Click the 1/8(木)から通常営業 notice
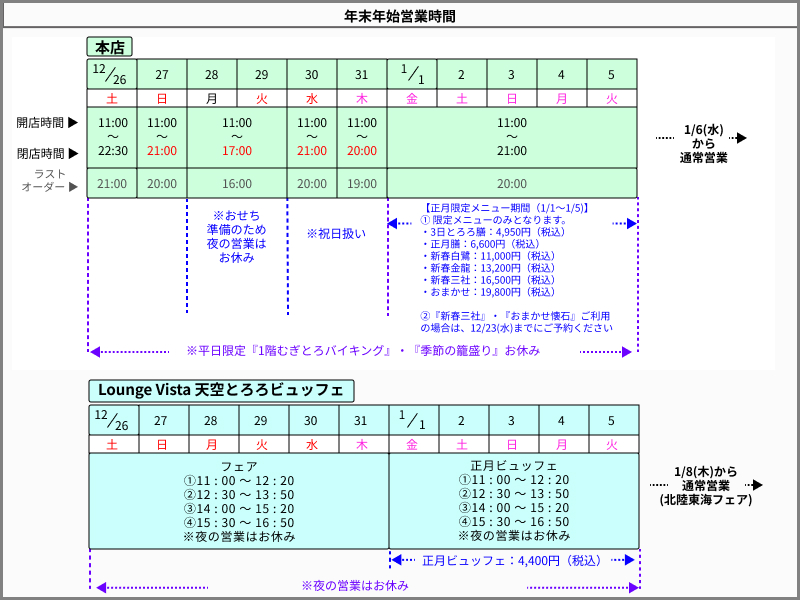The image size is (800, 600). (x=706, y=486)
